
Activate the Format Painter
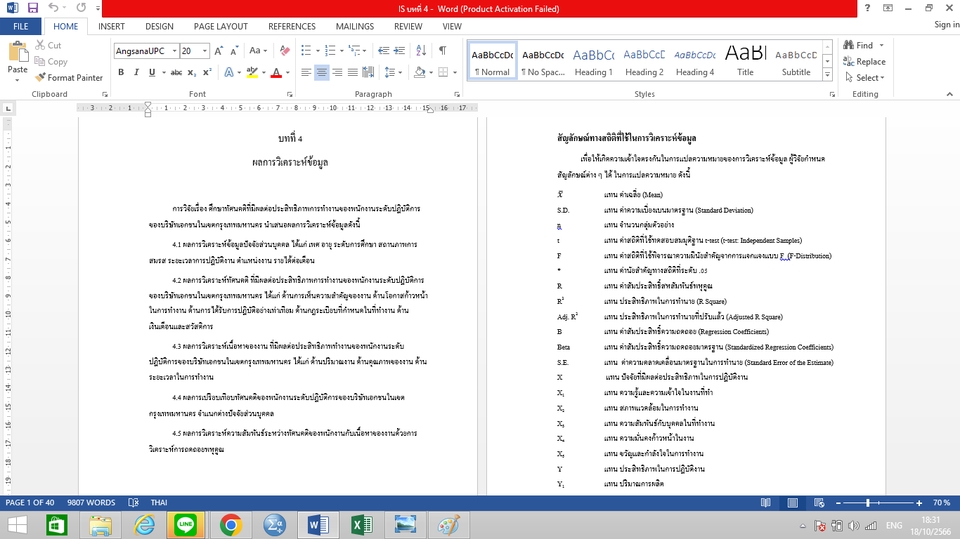[69, 78]
